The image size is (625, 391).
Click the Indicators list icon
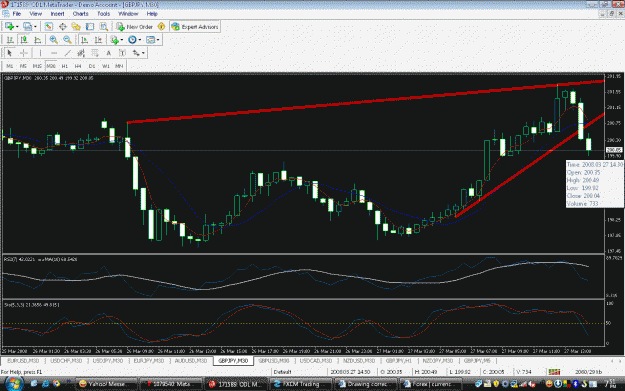[x=114, y=40]
